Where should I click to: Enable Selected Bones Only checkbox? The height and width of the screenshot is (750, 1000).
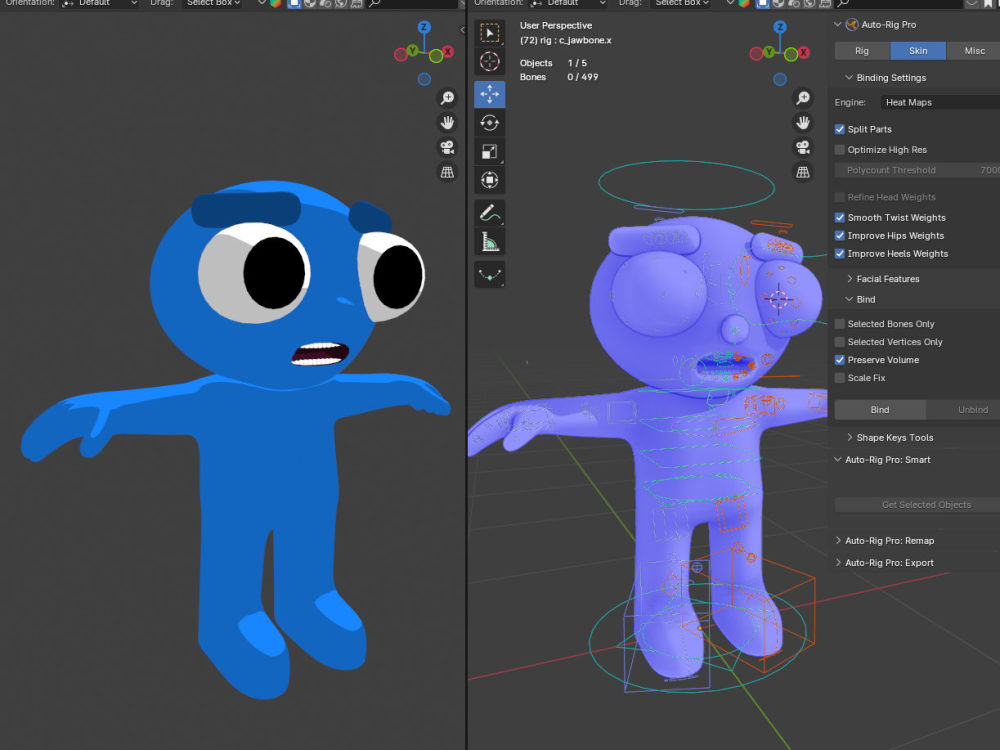(840, 324)
